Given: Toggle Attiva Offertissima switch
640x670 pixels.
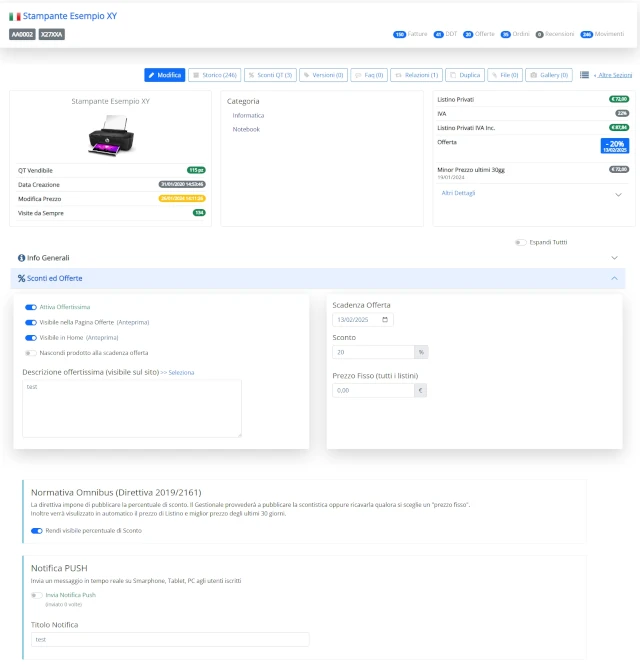Looking at the screenshot, I should (31, 307).
